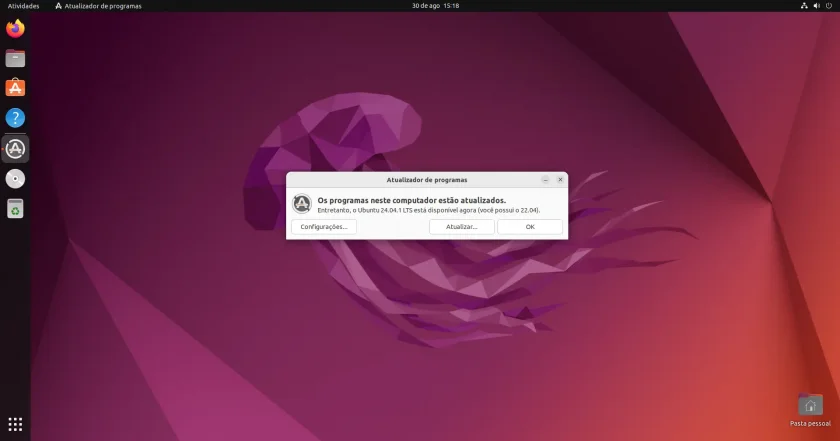Close the Atualizador de programas dialog
The height and width of the screenshot is (441, 840).
[560, 180]
